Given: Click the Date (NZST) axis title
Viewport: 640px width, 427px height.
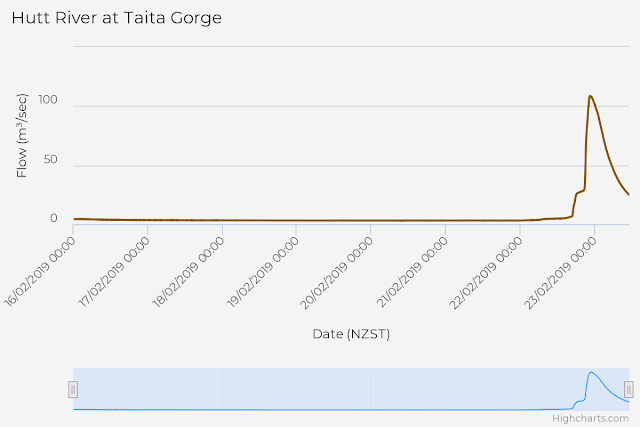Looking at the screenshot, I should pos(351,334).
